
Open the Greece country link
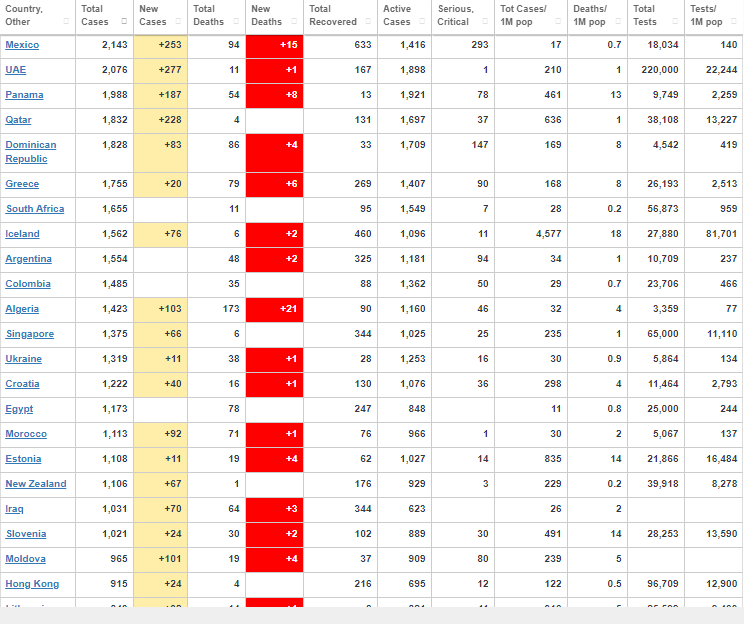pyautogui.click(x=22, y=184)
